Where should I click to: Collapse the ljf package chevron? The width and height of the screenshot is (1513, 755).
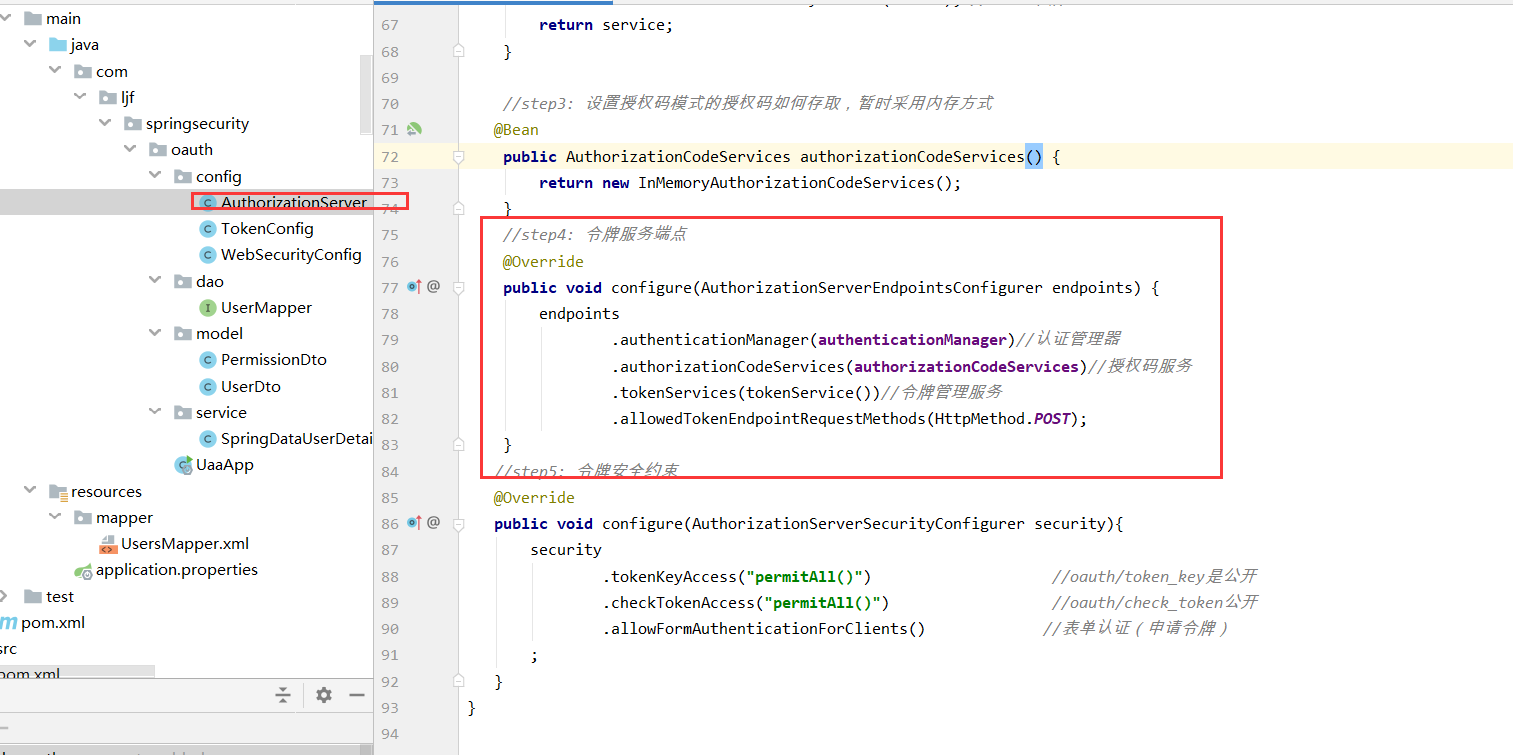pyautogui.click(x=79, y=98)
